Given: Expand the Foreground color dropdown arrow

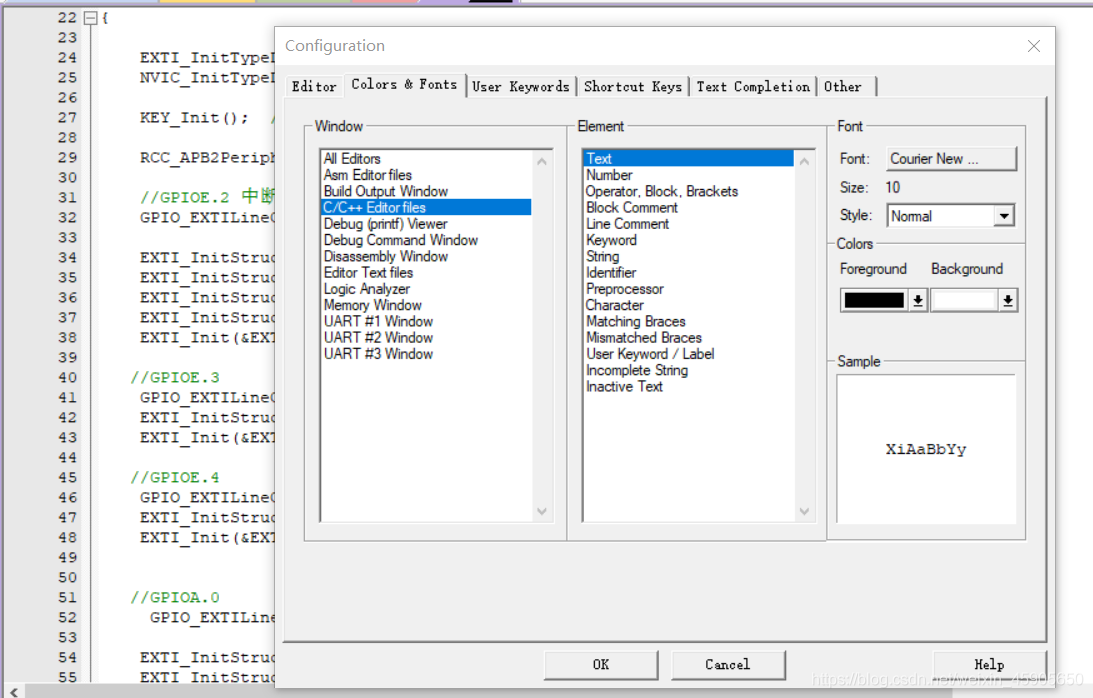Looking at the screenshot, I should pyautogui.click(x=918, y=301).
